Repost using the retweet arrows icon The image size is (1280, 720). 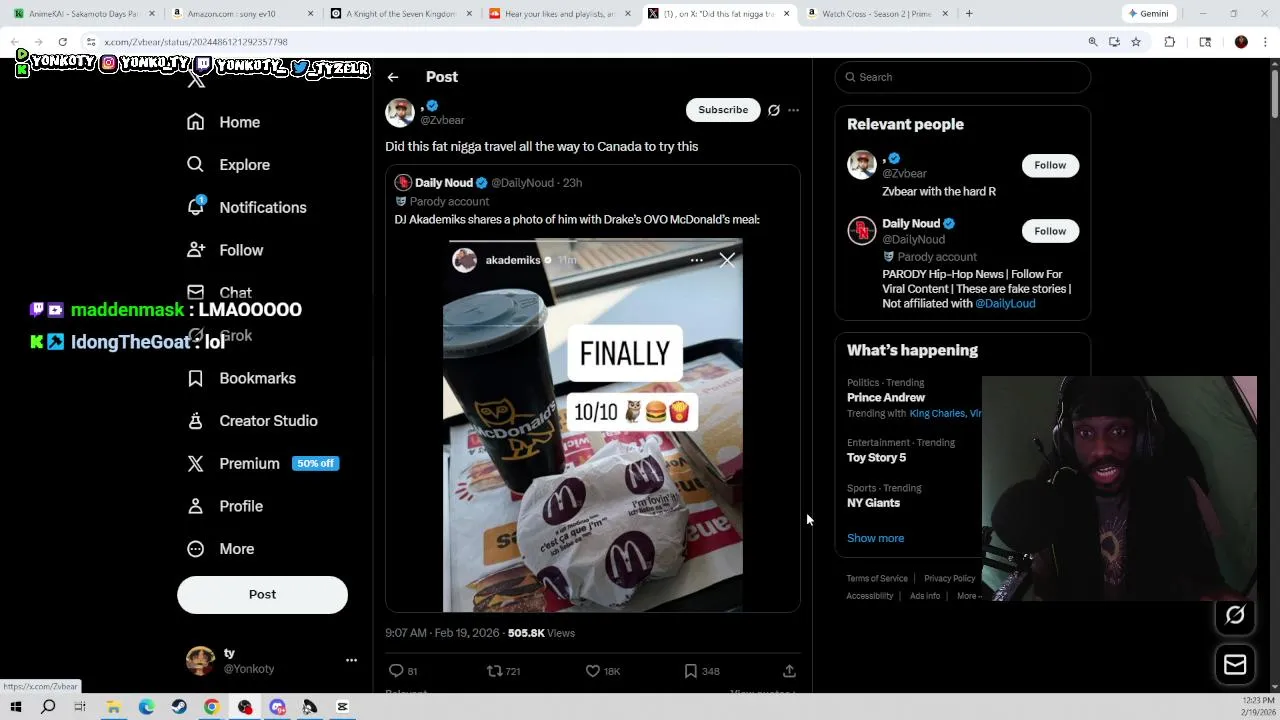tap(494, 671)
